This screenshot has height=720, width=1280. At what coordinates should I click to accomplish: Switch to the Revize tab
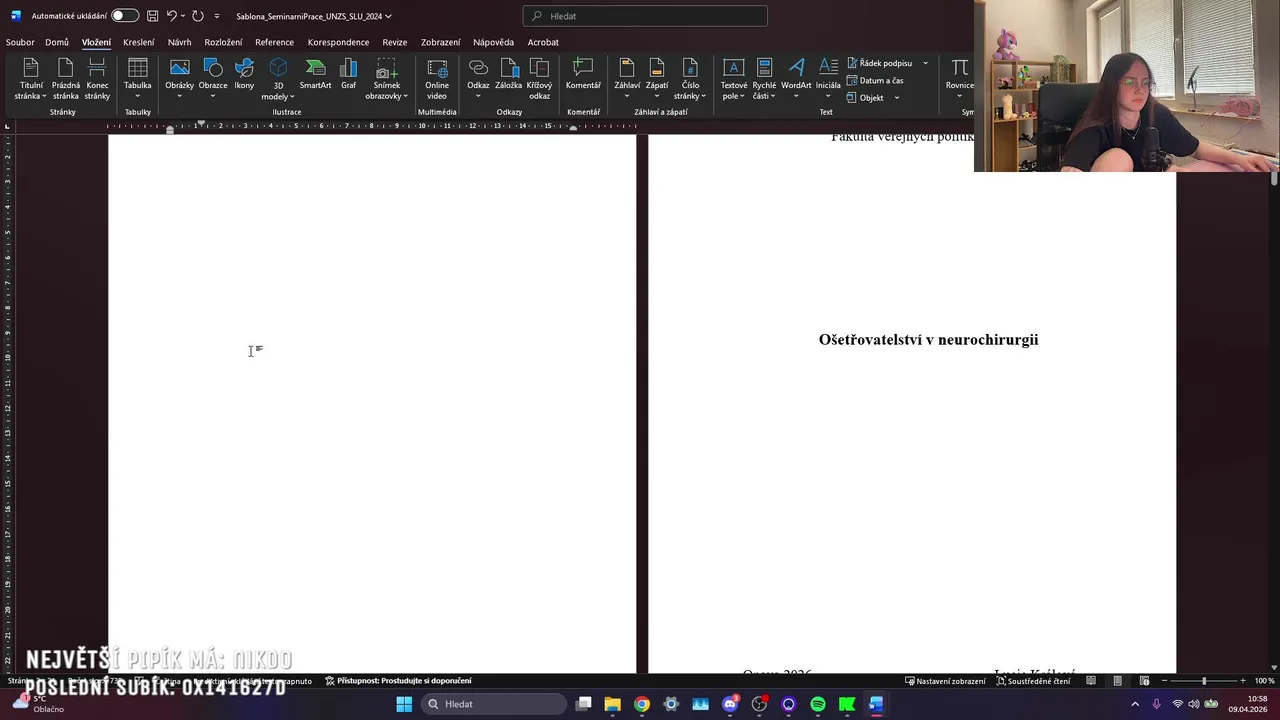[395, 42]
